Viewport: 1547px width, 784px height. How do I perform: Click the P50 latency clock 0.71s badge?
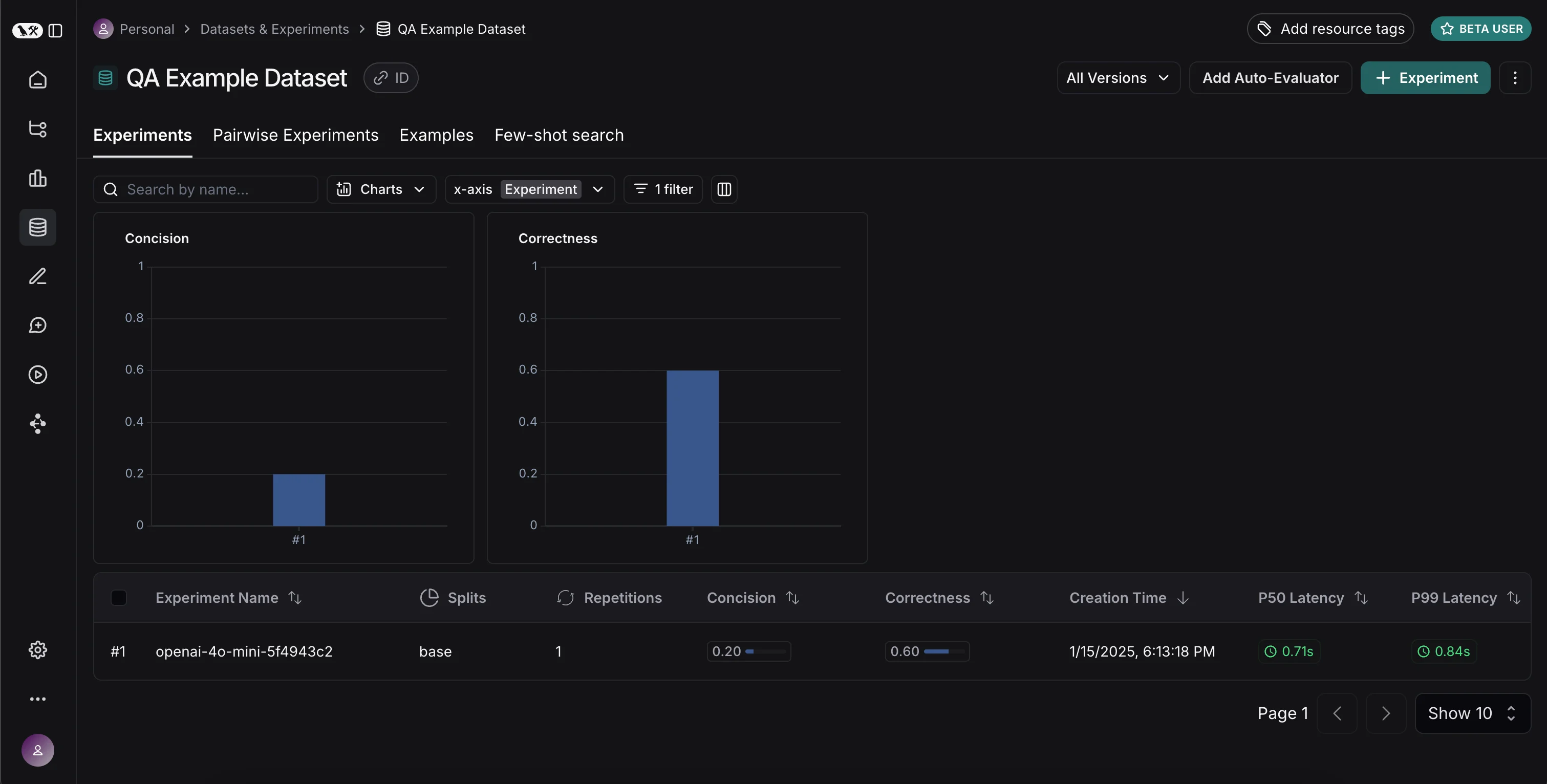(x=1289, y=651)
